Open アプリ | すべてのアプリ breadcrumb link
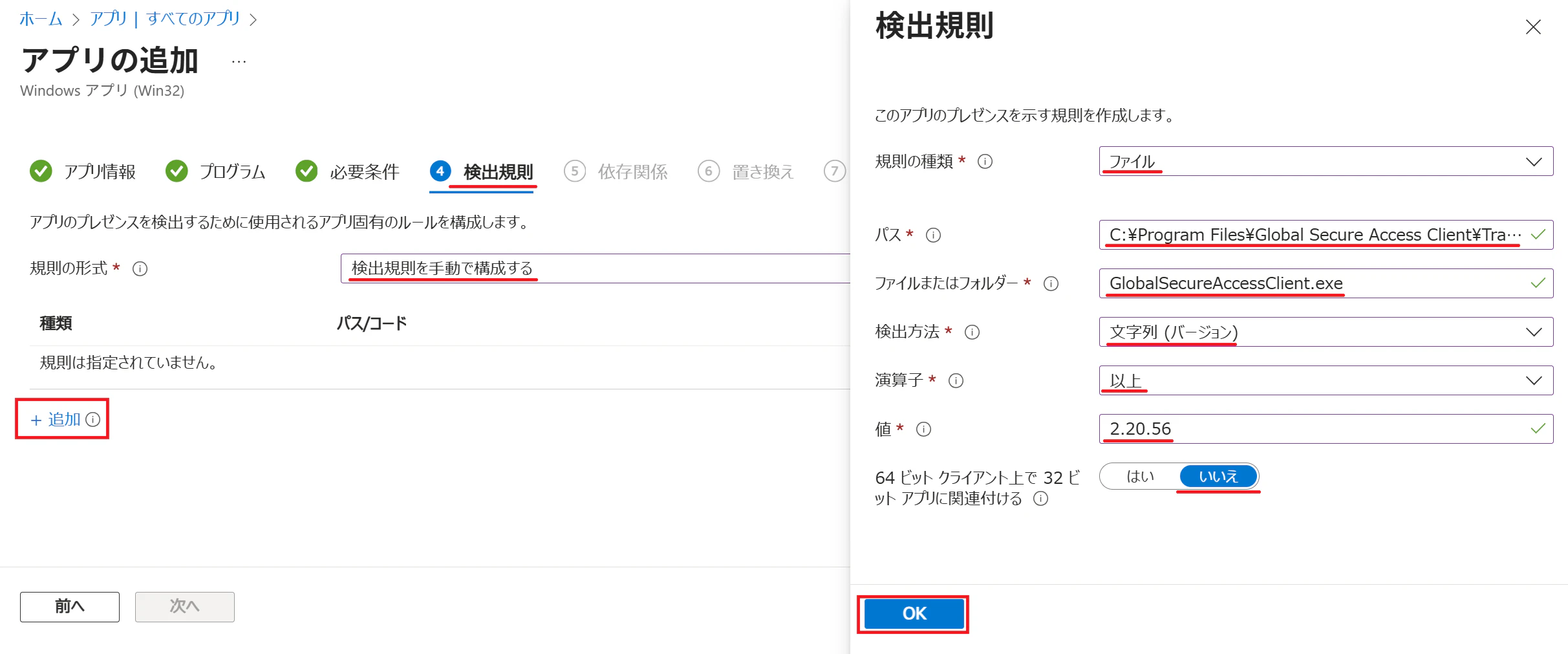Viewport: 1568px width, 654px height. 165,19
